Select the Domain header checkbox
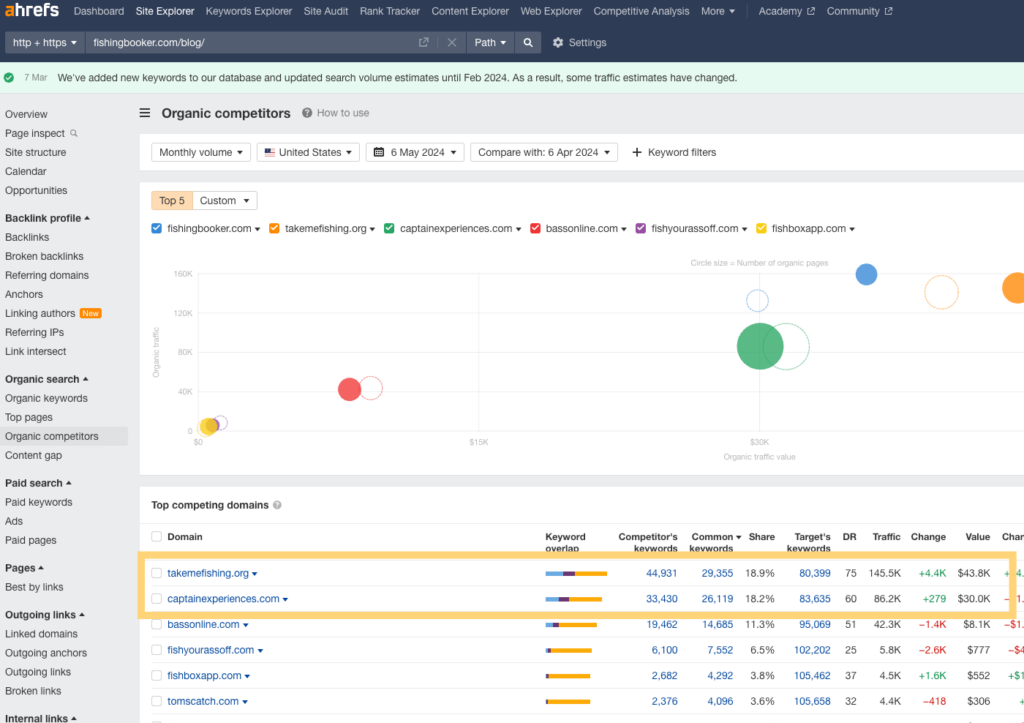This screenshot has width=1024, height=723. click(157, 537)
